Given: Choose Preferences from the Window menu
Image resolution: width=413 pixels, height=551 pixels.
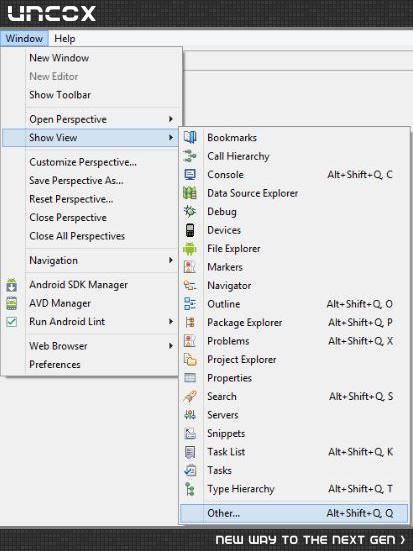Looking at the screenshot, I should (54, 364).
